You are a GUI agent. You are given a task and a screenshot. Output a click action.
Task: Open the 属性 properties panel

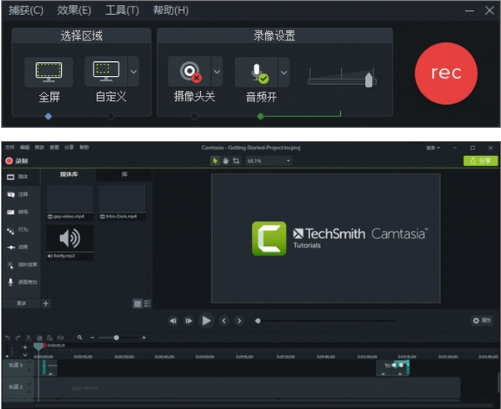482,320
